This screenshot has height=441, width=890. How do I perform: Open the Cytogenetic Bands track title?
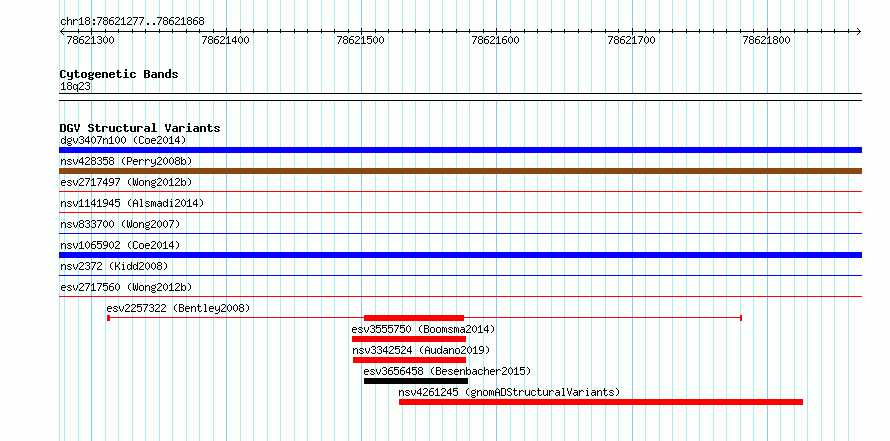(x=119, y=74)
